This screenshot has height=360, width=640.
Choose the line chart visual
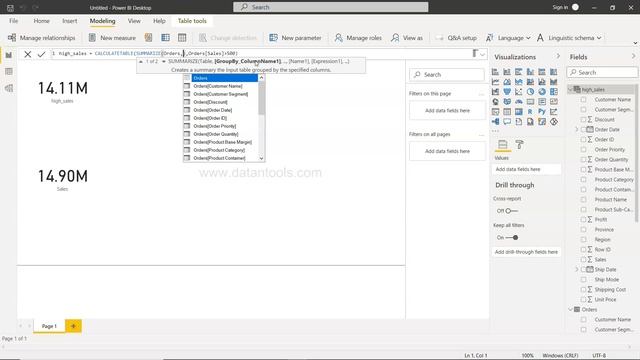pyautogui.click(x=495, y=82)
